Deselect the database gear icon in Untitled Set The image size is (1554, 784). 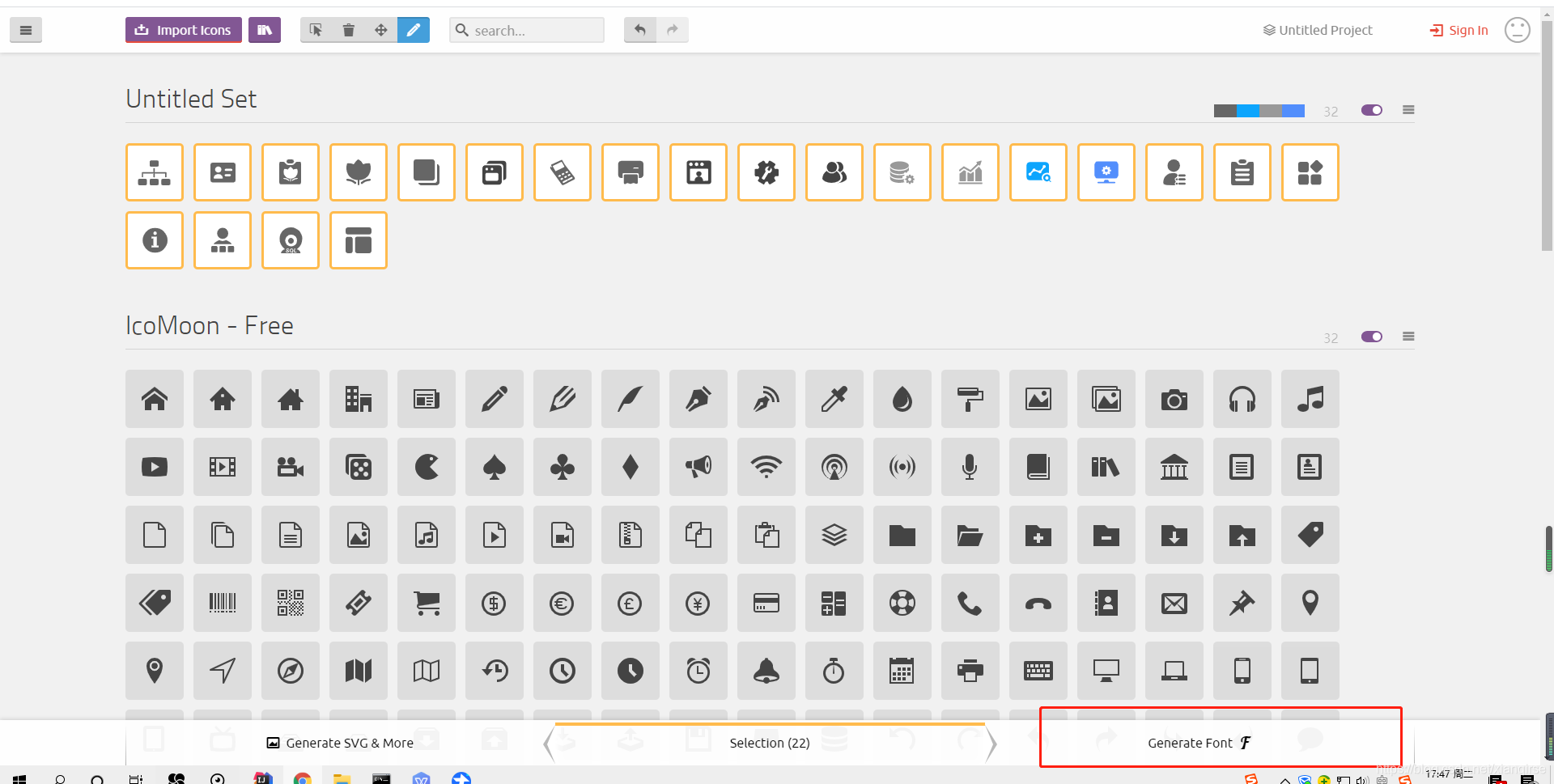pyautogui.click(x=902, y=172)
